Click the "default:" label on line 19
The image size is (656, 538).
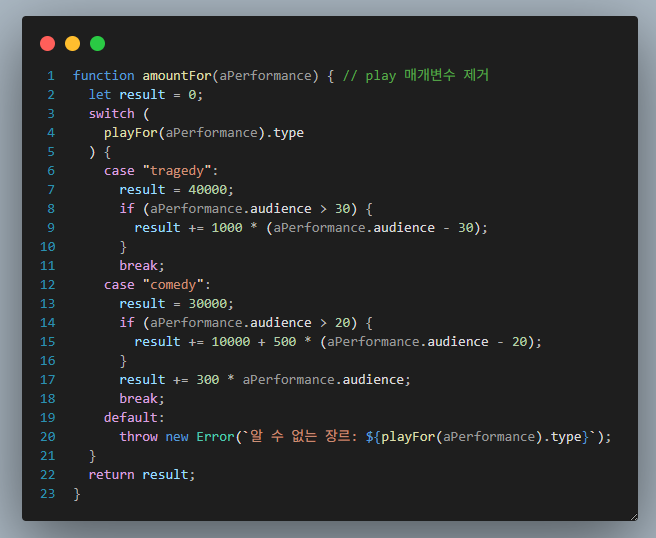pos(134,418)
